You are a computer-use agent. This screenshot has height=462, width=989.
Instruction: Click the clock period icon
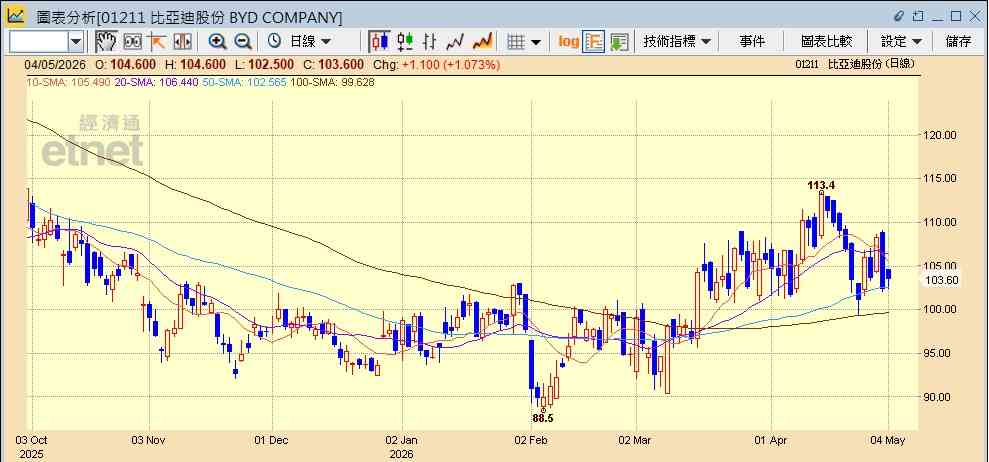point(274,42)
